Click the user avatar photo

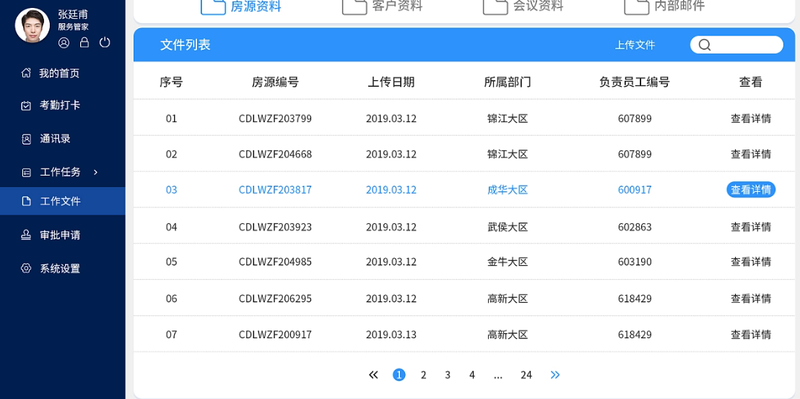[x=32, y=25]
